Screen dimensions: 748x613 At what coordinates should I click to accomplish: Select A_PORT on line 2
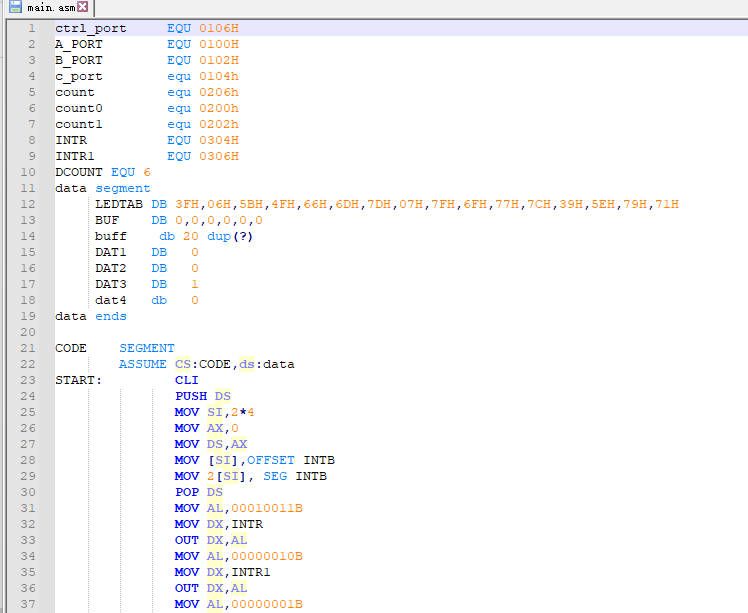(x=79, y=44)
